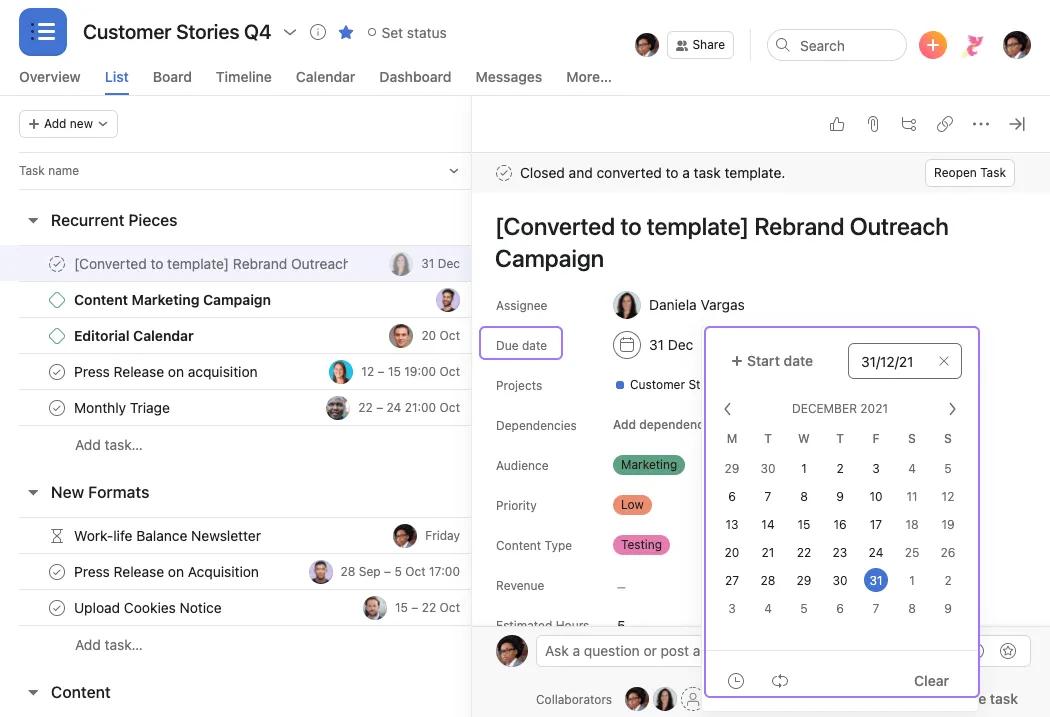Image resolution: width=1050 pixels, height=717 pixels.
Task: Click the task completion status banner icon
Action: point(504,172)
